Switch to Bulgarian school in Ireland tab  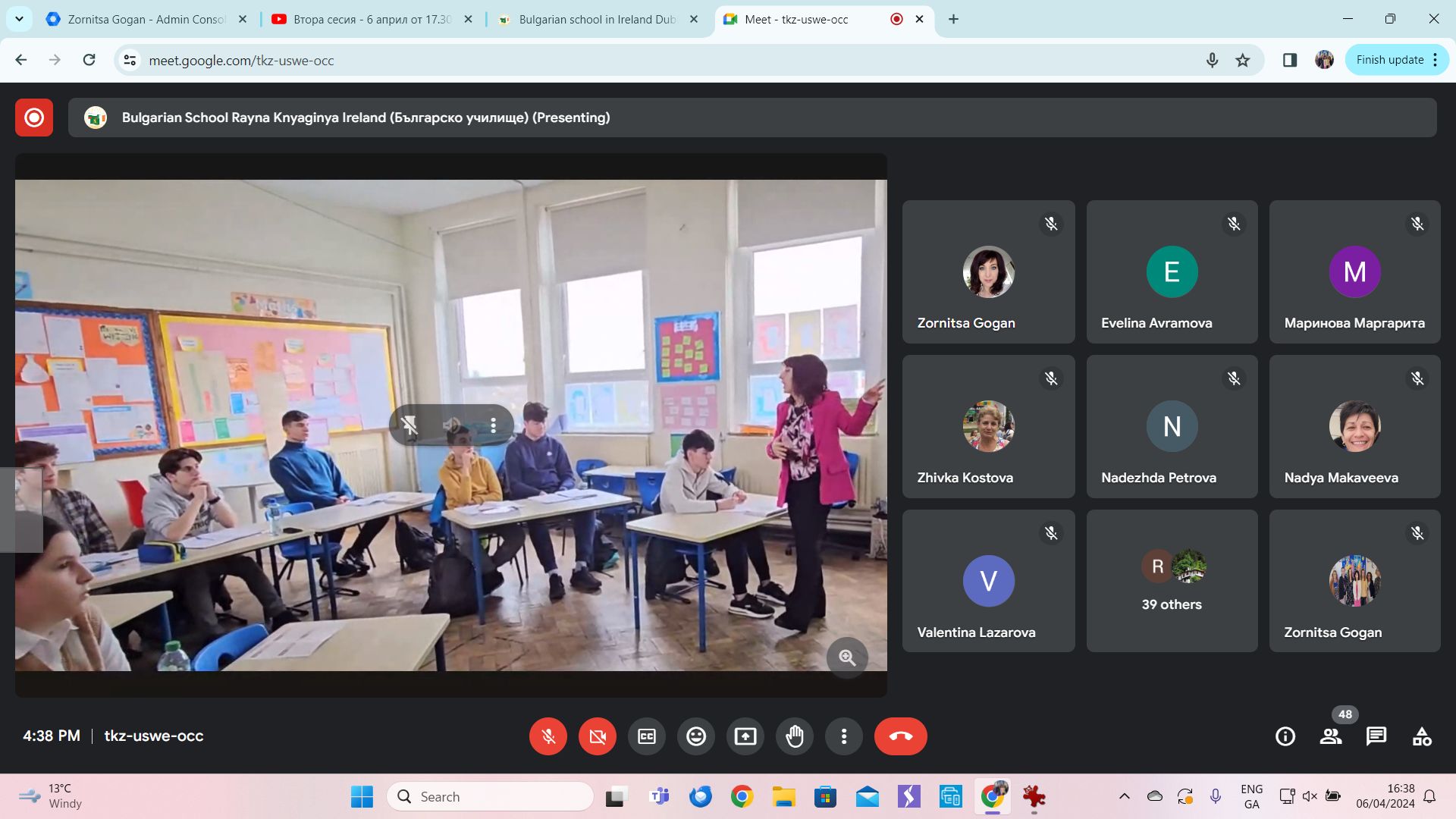(x=596, y=20)
